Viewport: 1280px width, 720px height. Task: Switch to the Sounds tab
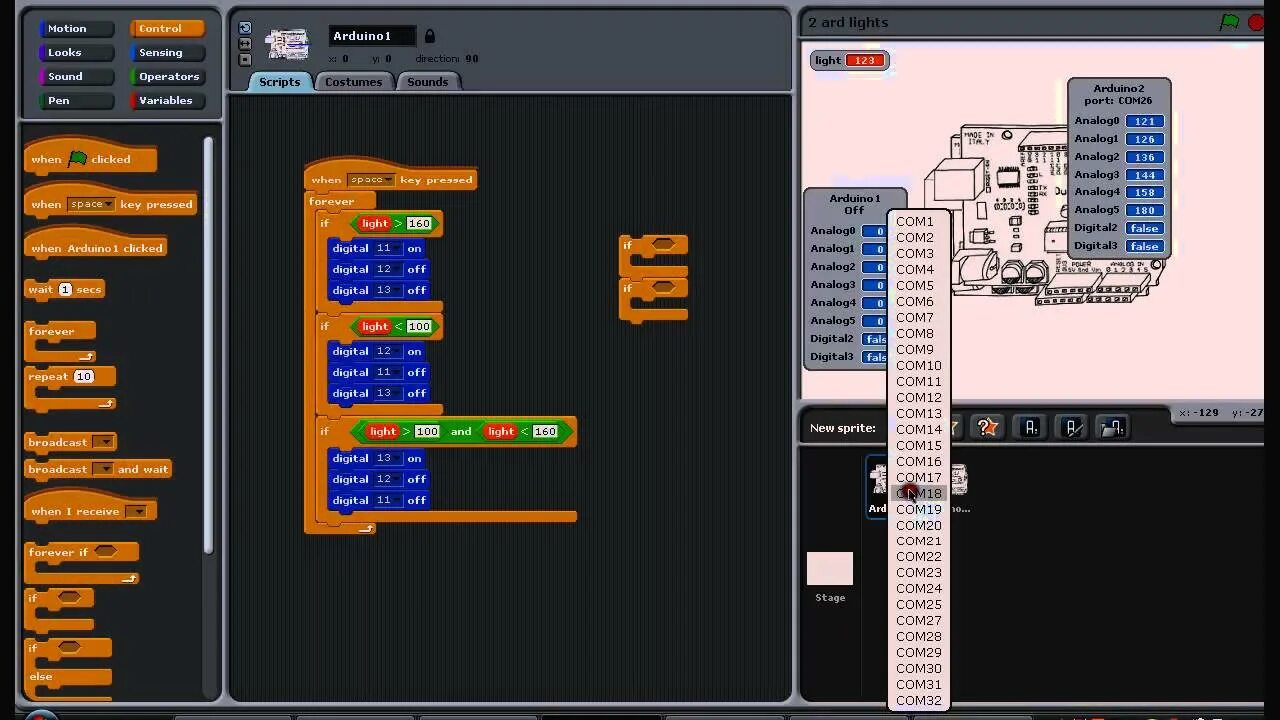tap(428, 82)
